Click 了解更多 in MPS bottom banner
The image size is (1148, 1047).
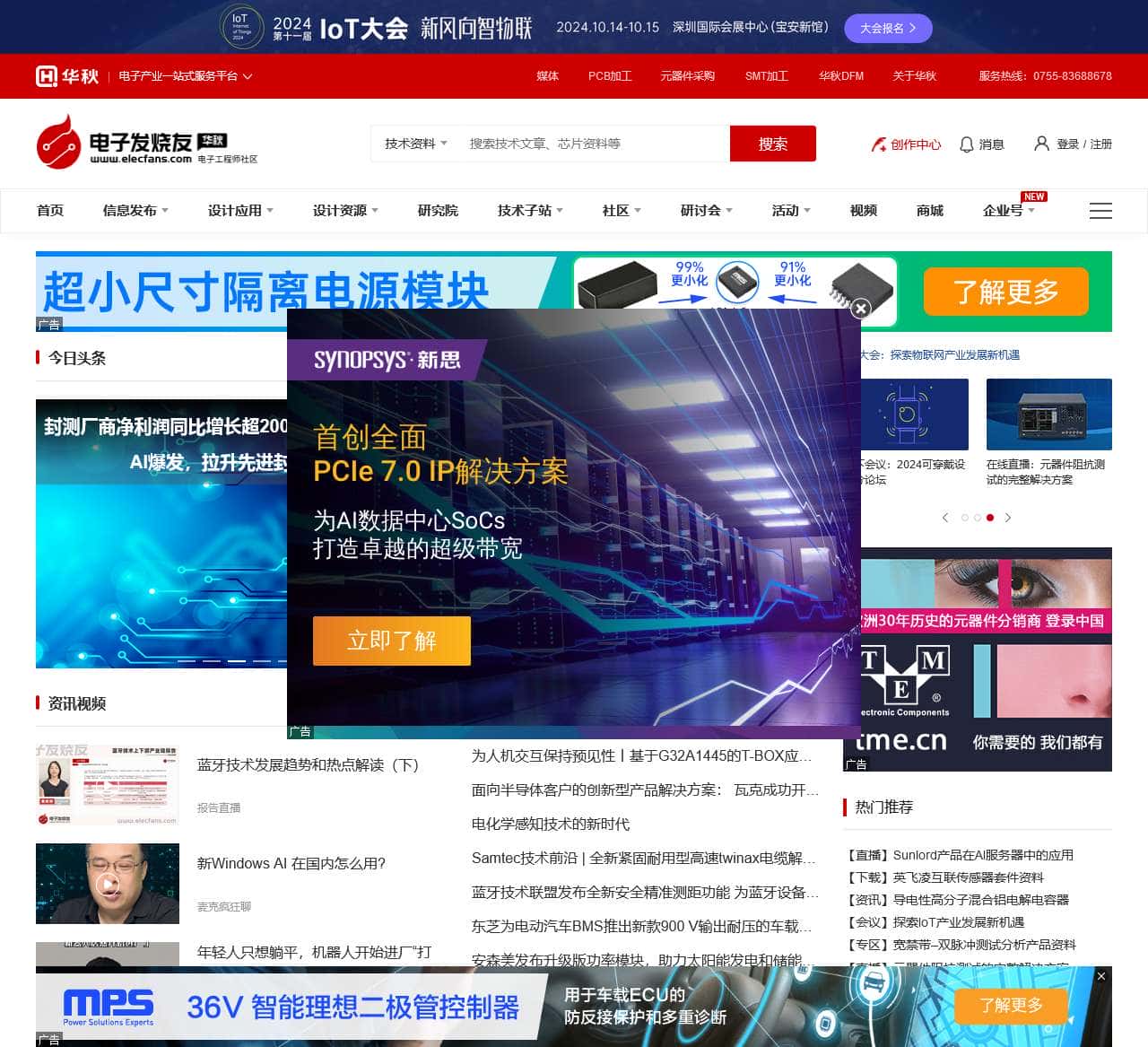click(x=1012, y=1006)
